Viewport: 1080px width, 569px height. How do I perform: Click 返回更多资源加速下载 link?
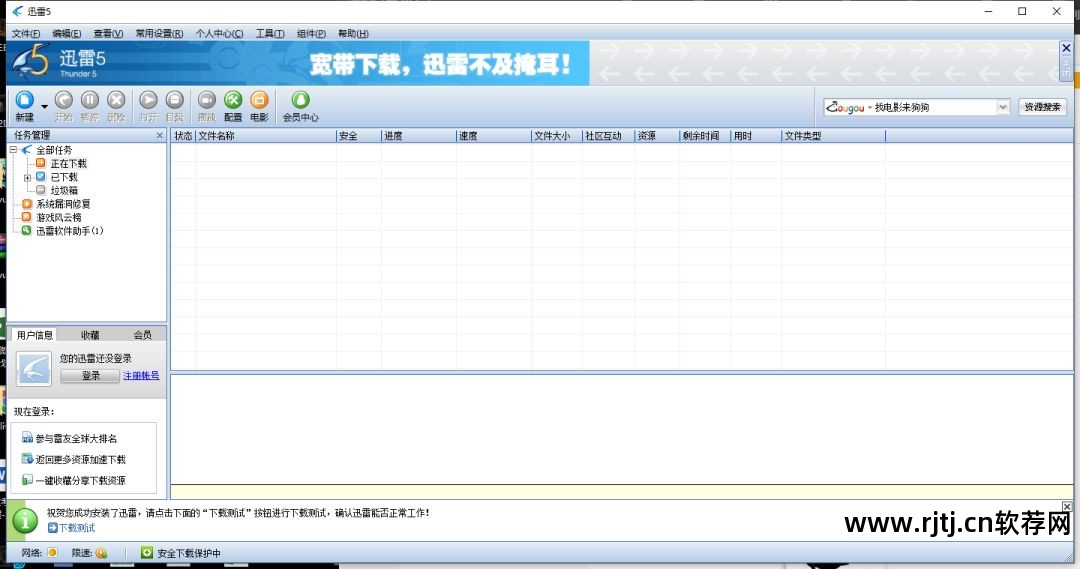[81, 459]
